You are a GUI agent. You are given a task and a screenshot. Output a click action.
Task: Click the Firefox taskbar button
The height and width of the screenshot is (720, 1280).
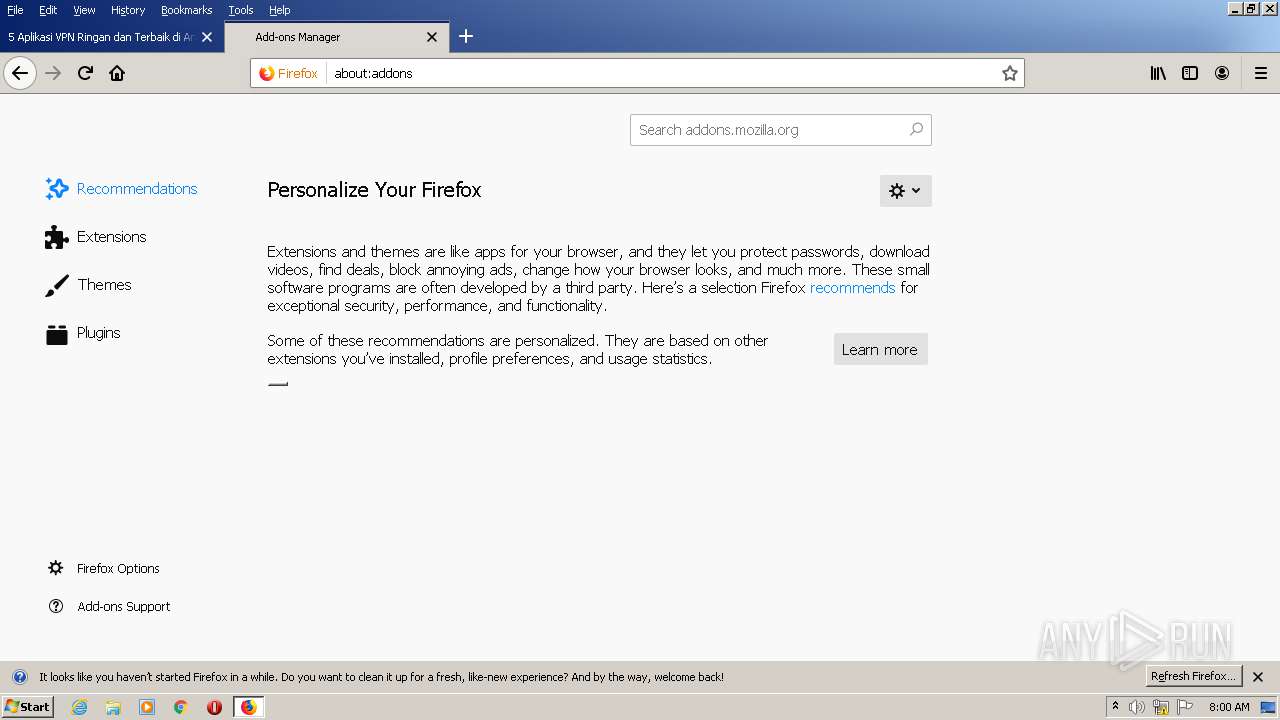[249, 707]
